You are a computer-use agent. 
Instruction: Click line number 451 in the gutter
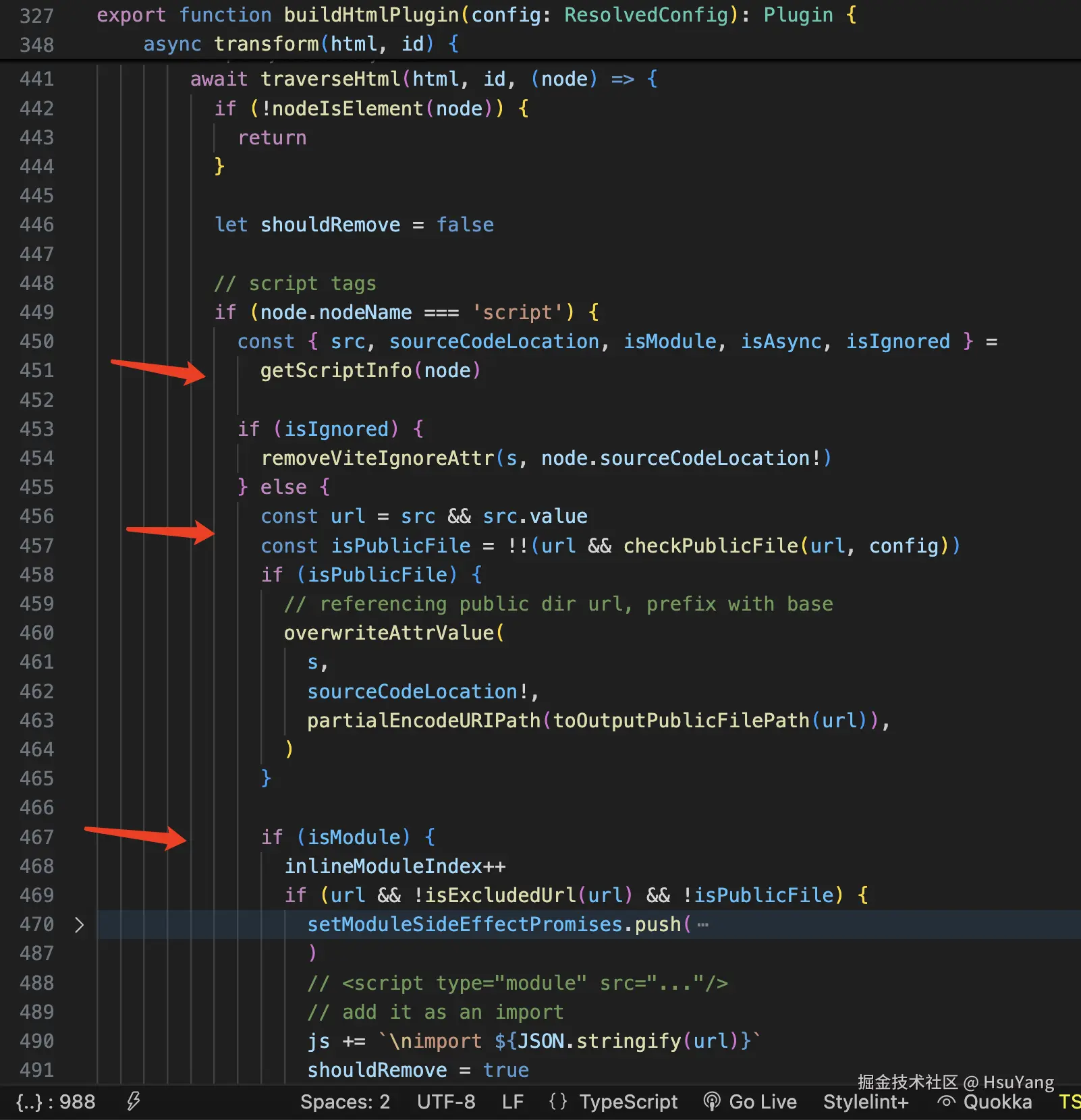click(x=37, y=370)
